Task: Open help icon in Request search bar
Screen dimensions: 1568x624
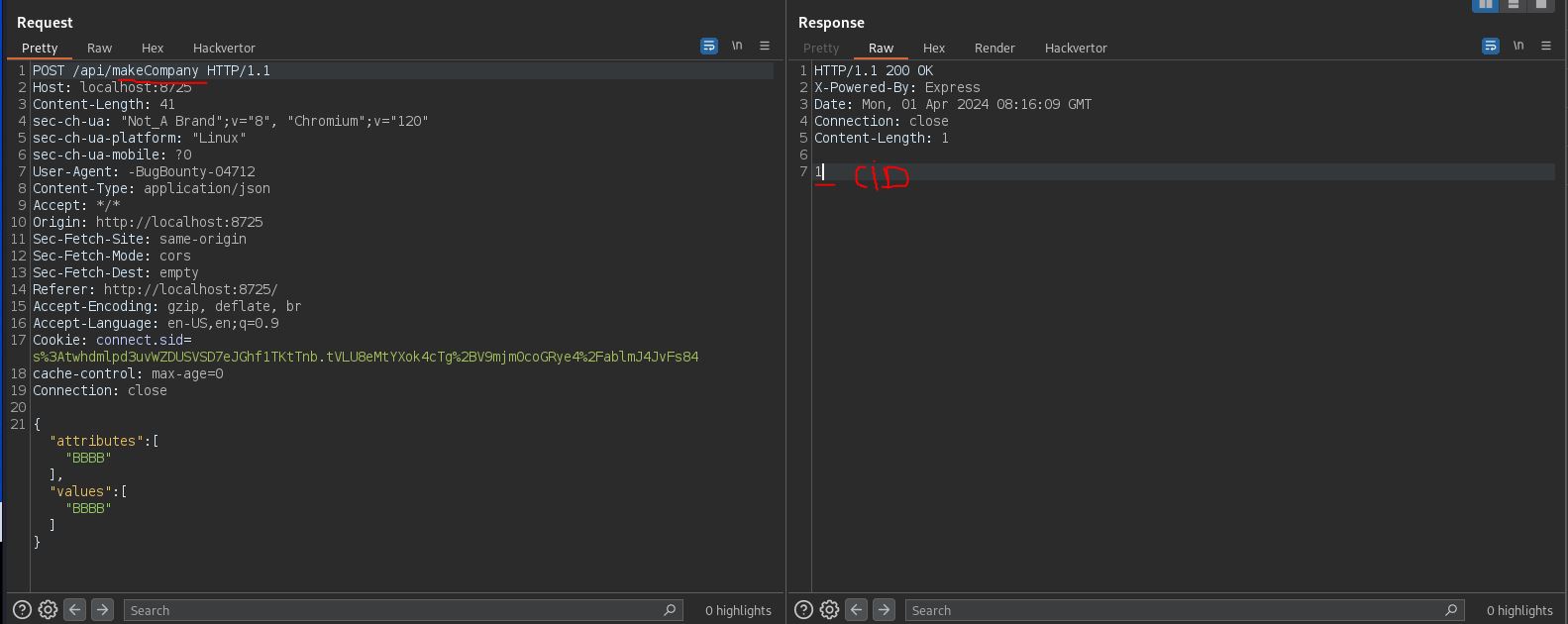Action: tap(22, 610)
